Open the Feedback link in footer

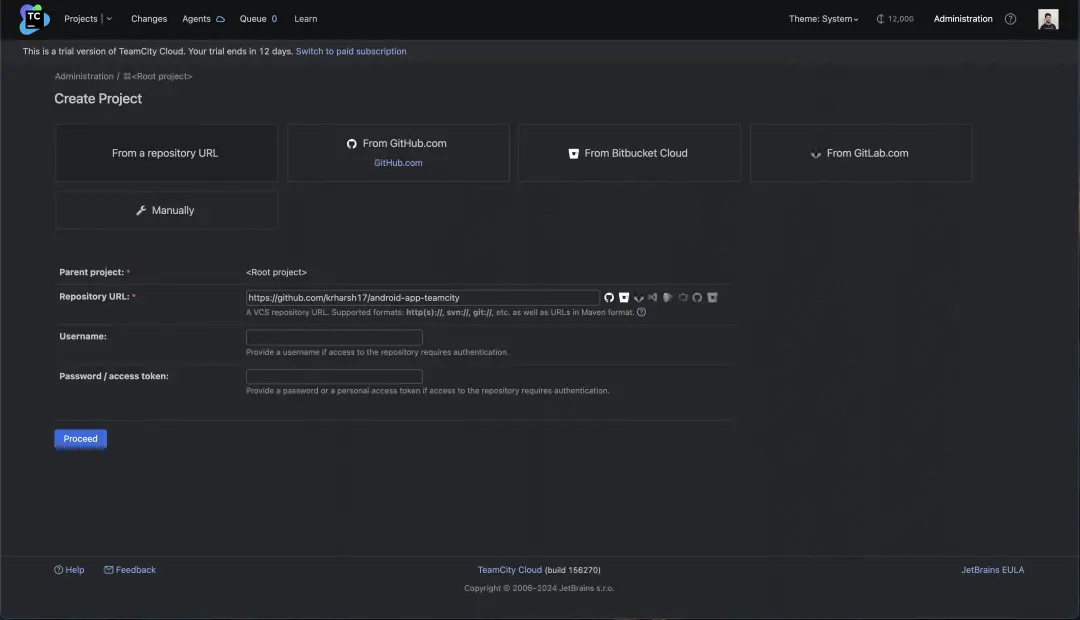point(136,570)
